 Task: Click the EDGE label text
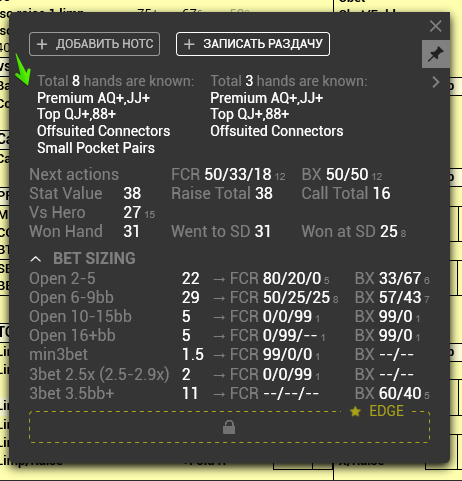click(x=386, y=411)
